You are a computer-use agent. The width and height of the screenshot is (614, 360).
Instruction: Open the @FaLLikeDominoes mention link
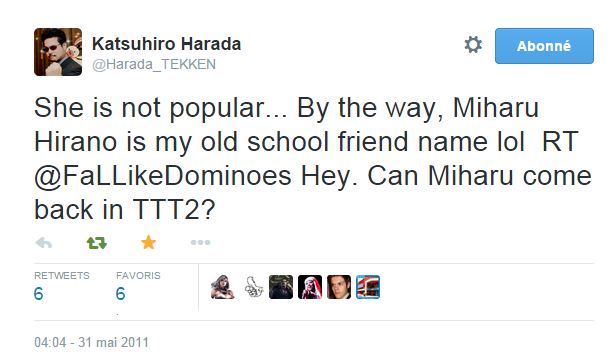click(x=163, y=176)
